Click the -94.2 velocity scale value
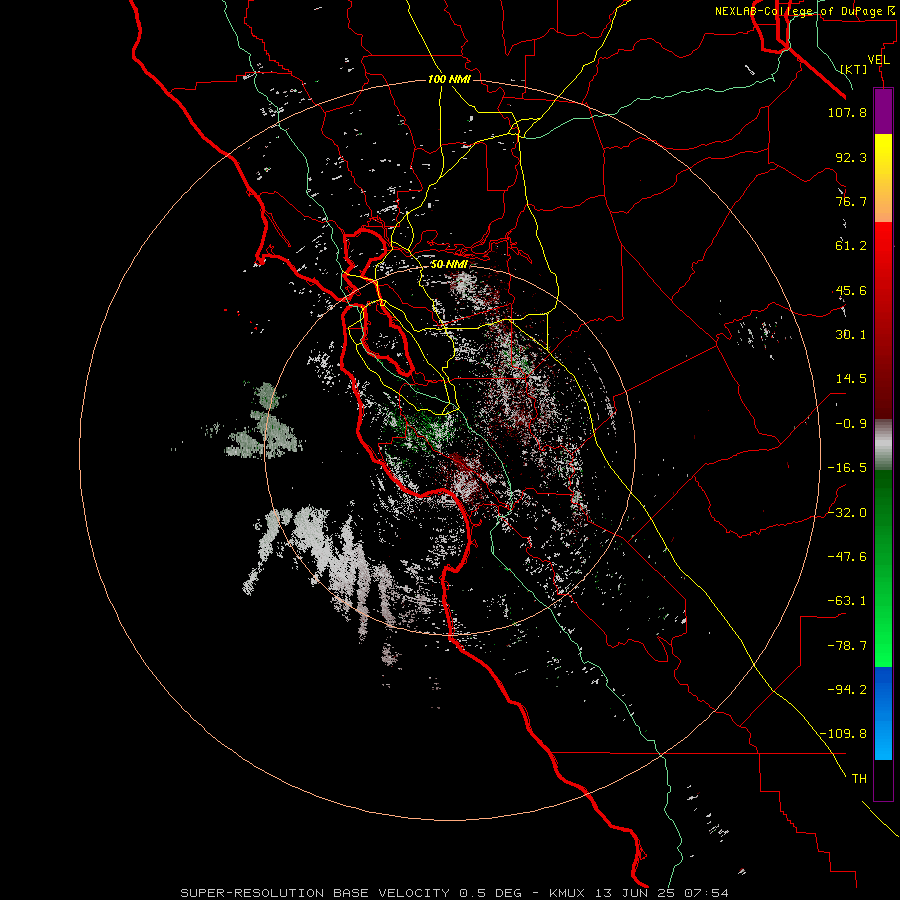The image size is (900, 900). 847,690
